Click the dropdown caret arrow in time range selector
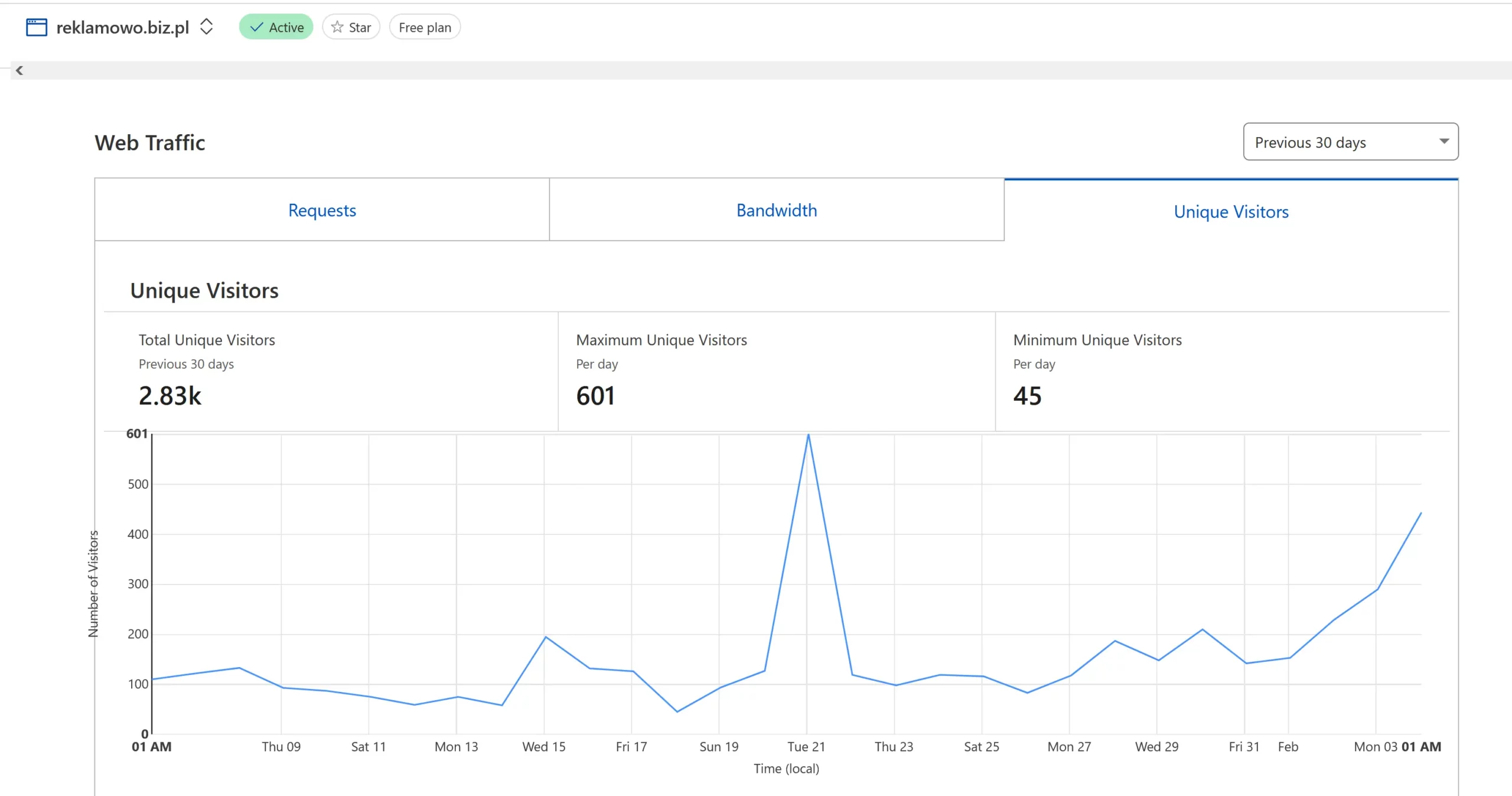 click(x=1444, y=141)
